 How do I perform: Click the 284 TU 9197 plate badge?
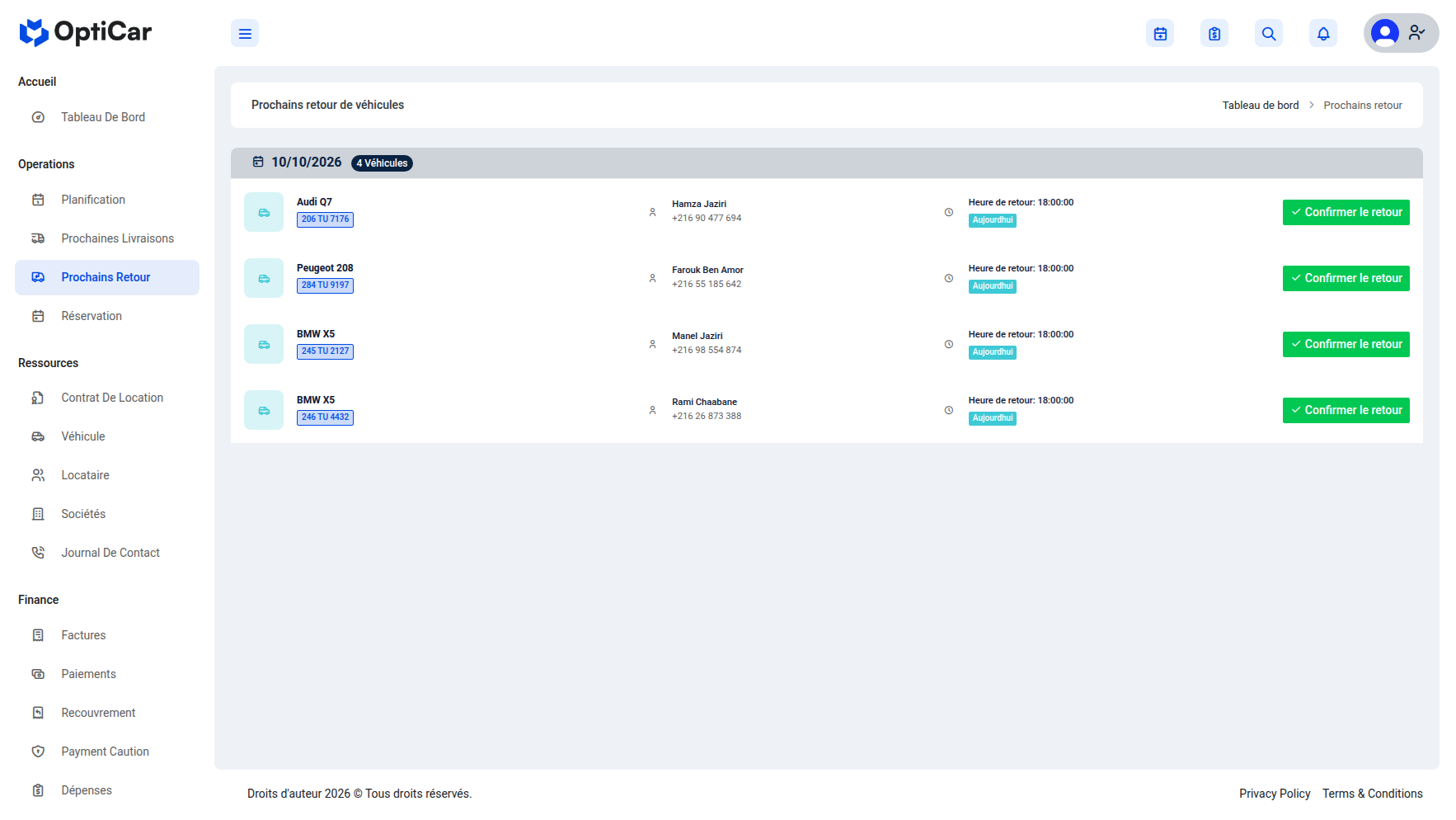pos(325,285)
